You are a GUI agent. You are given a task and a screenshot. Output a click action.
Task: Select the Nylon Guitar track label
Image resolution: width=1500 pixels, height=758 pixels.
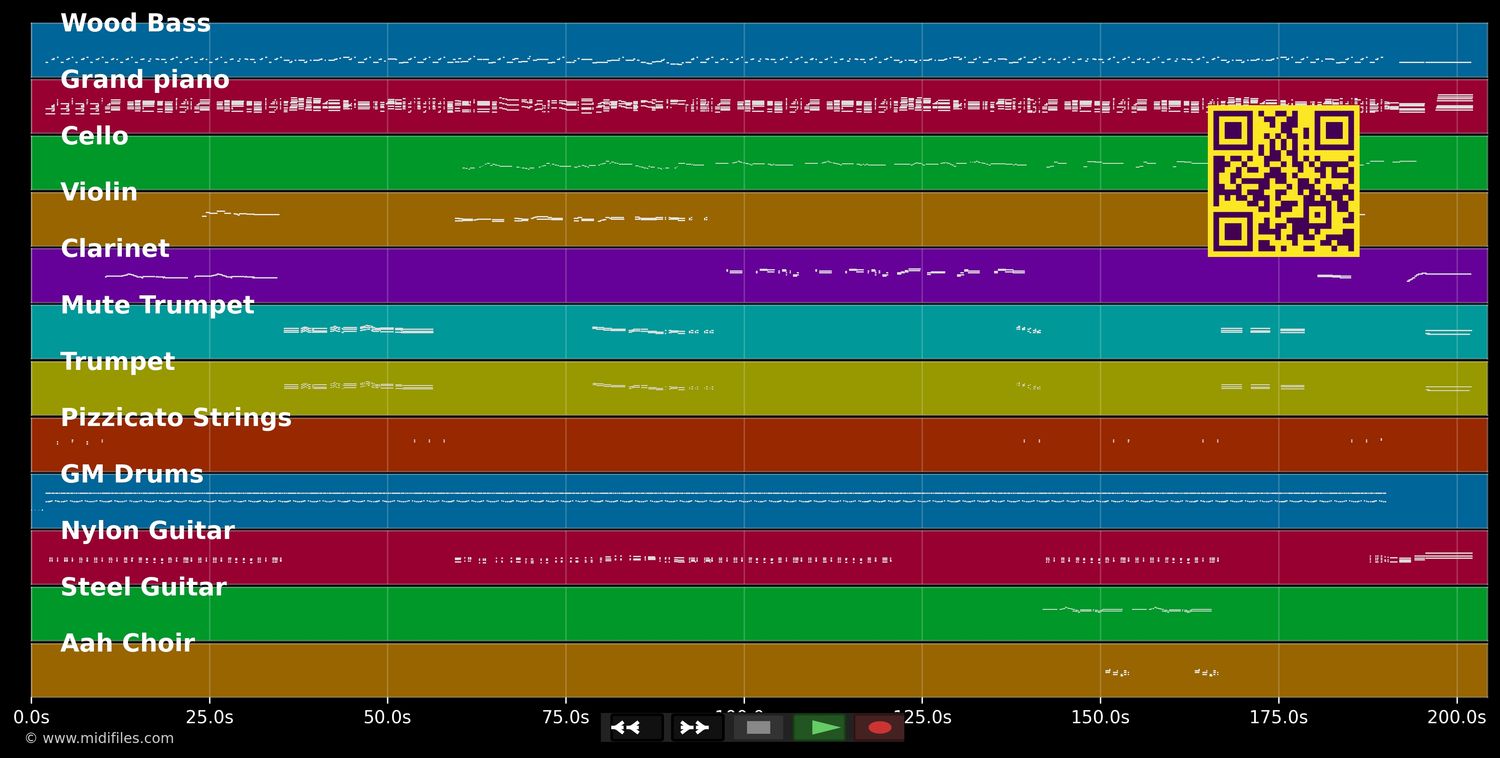point(148,531)
